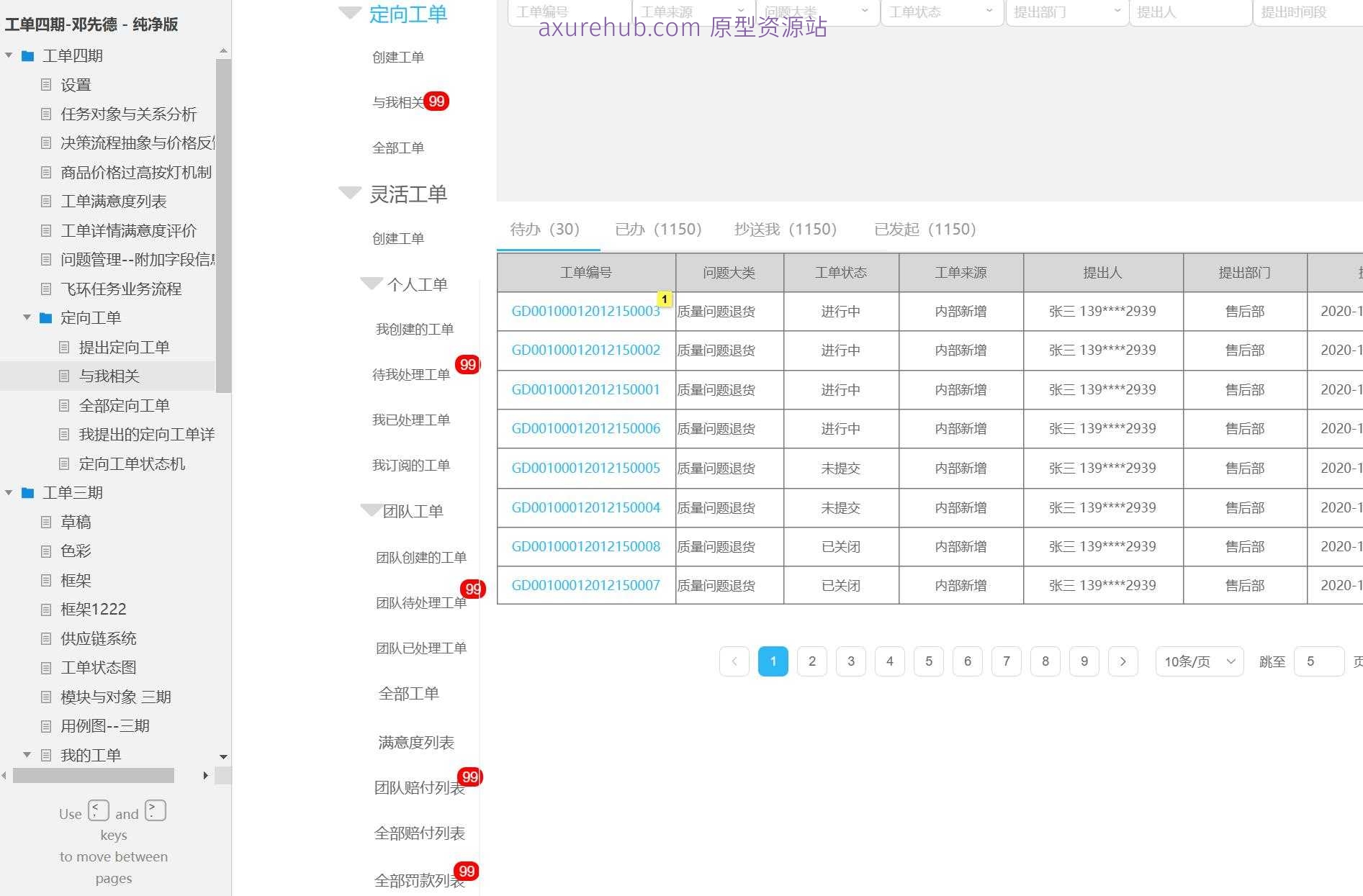Image resolution: width=1363 pixels, height=896 pixels.
Task: Open the 10条/页 page size dropdown
Action: coord(1197,661)
